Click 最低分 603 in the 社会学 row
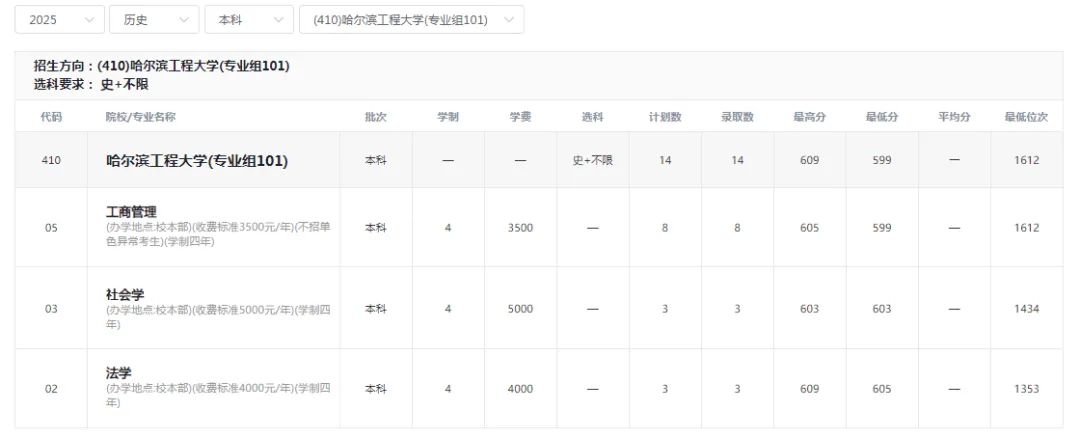Screen dimensions: 1080x438 [882, 309]
